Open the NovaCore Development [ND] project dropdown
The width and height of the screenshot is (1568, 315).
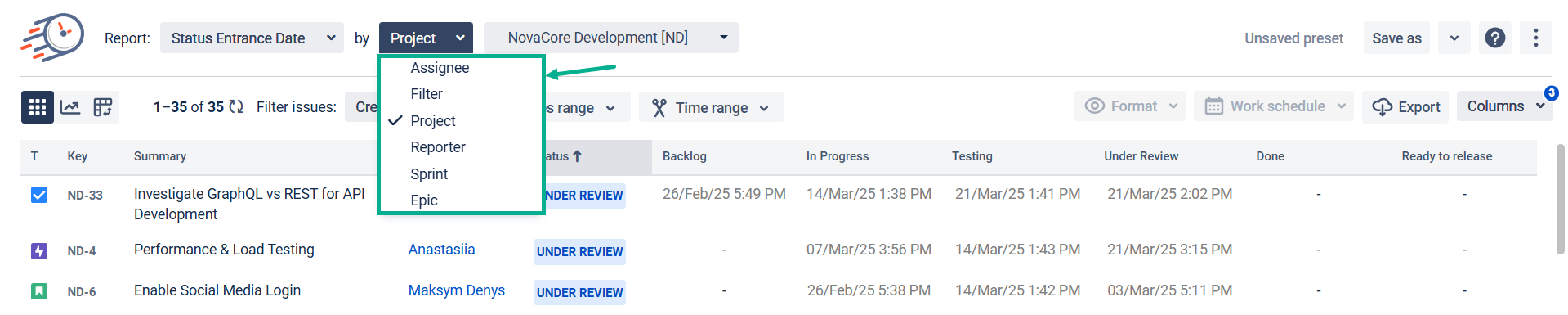pyautogui.click(x=611, y=38)
